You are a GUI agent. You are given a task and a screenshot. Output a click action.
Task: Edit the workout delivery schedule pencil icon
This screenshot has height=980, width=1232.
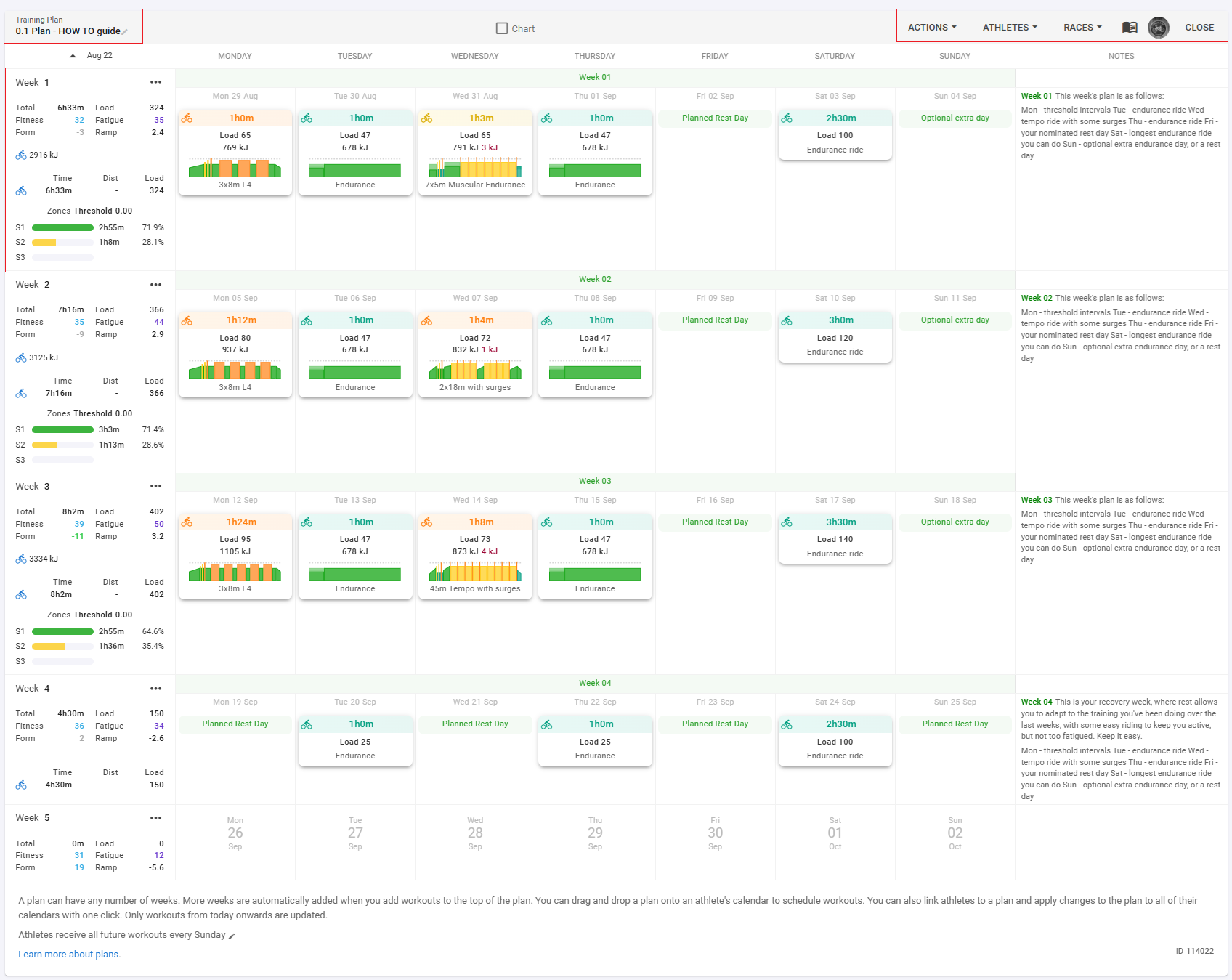tap(232, 936)
